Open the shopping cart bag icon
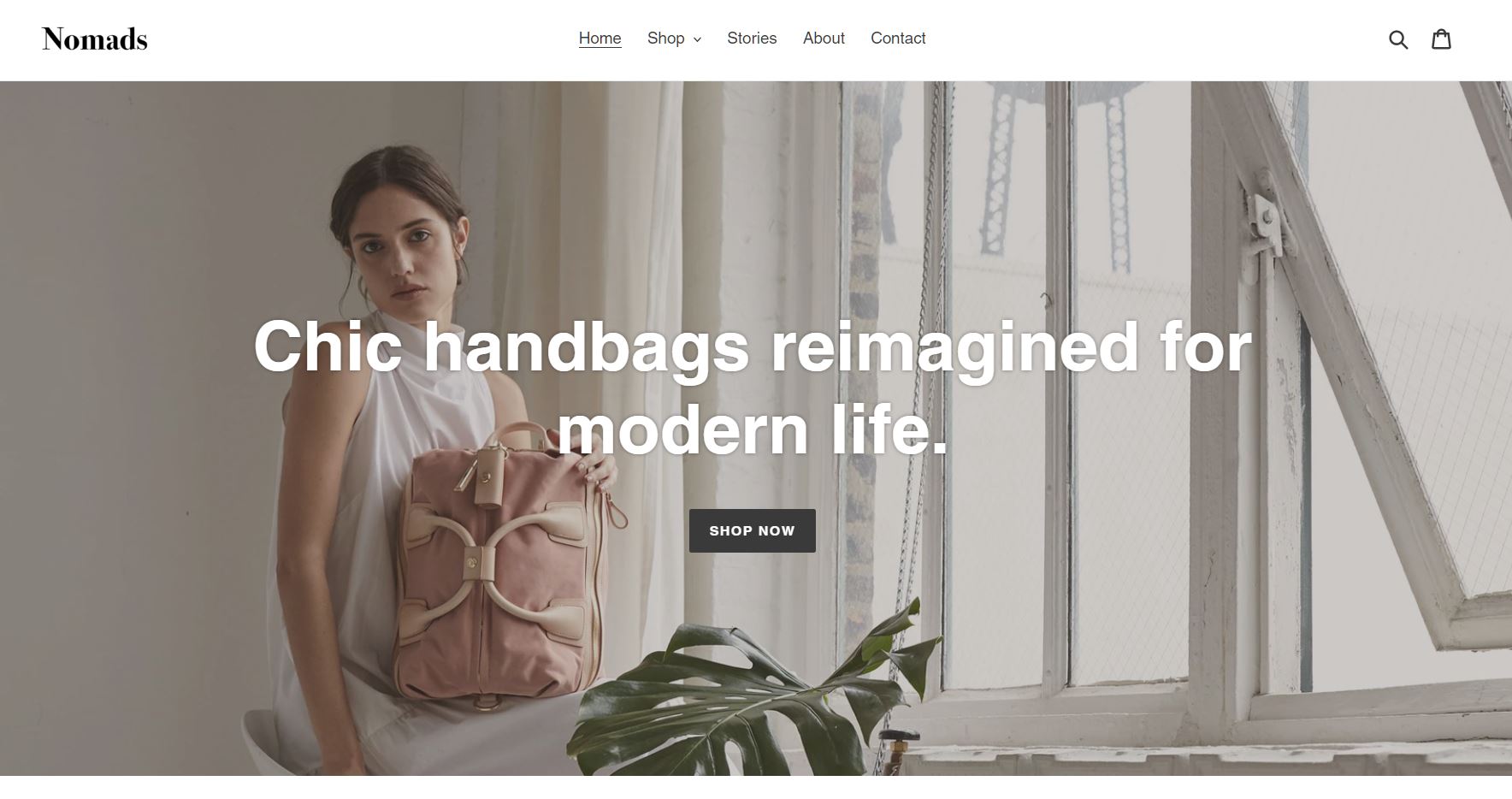The height and width of the screenshot is (799, 1512). 1442,38
